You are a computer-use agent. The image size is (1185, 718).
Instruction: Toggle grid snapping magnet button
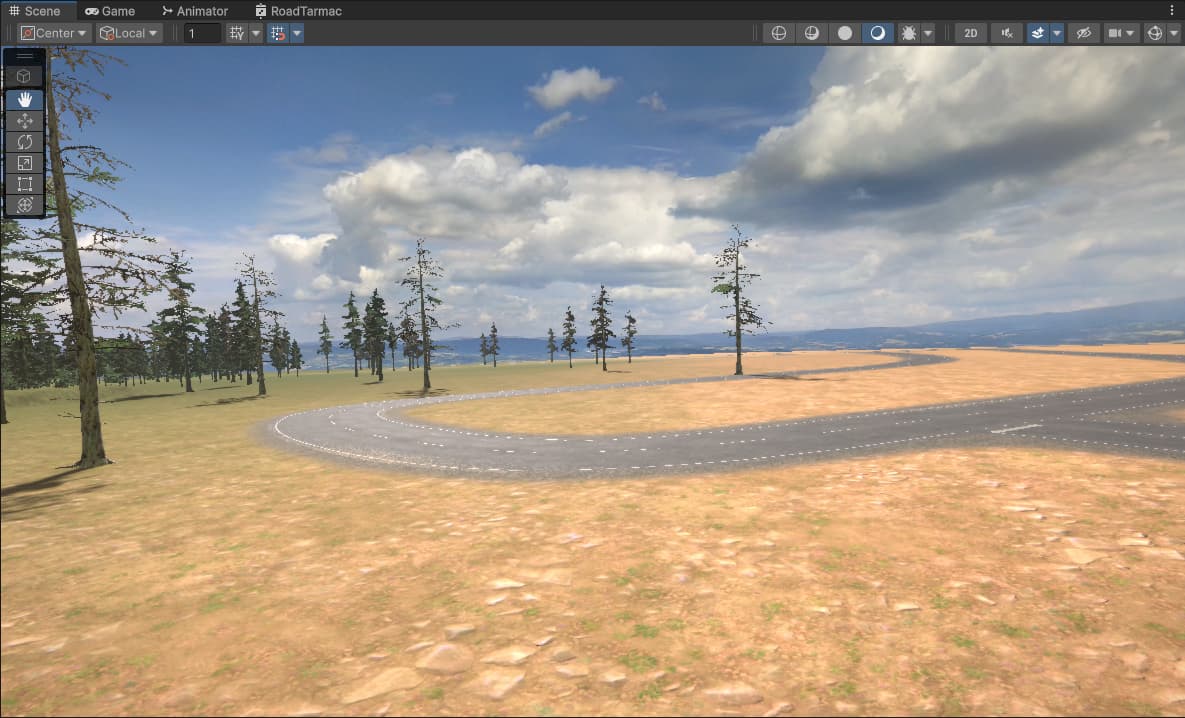pos(278,33)
